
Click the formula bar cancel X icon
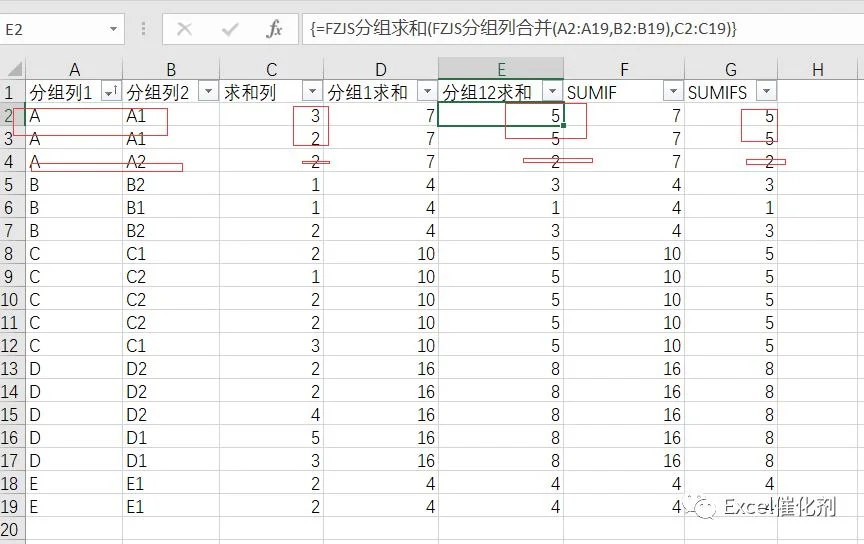184,29
